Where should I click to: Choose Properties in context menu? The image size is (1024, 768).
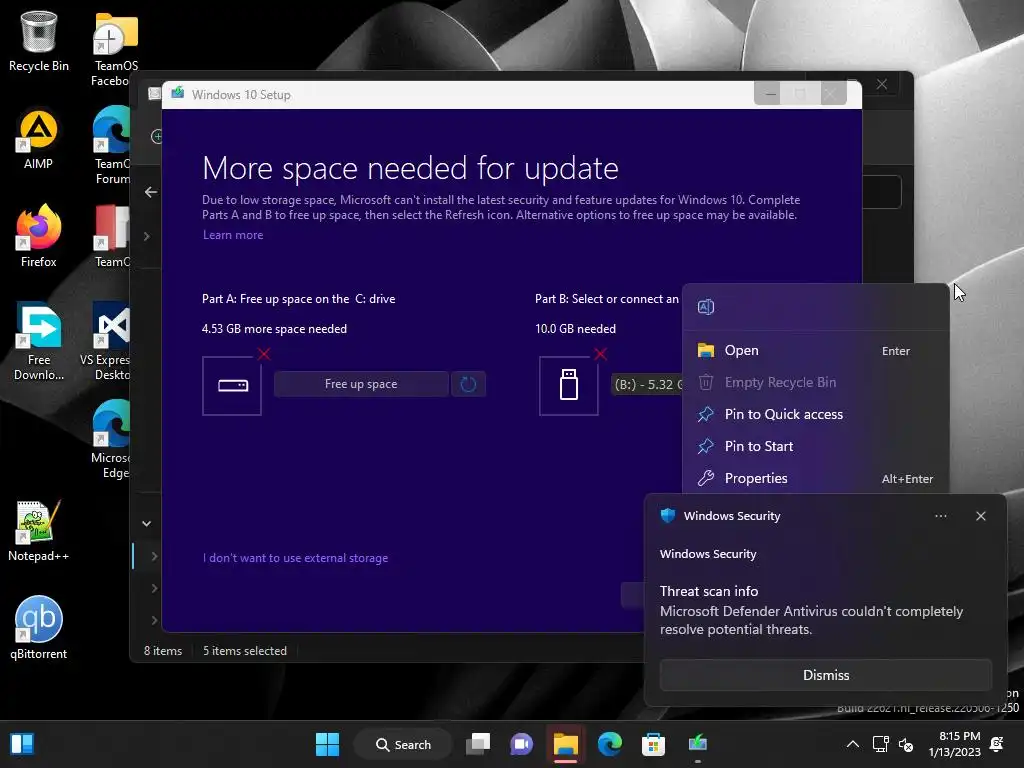(x=816, y=479)
